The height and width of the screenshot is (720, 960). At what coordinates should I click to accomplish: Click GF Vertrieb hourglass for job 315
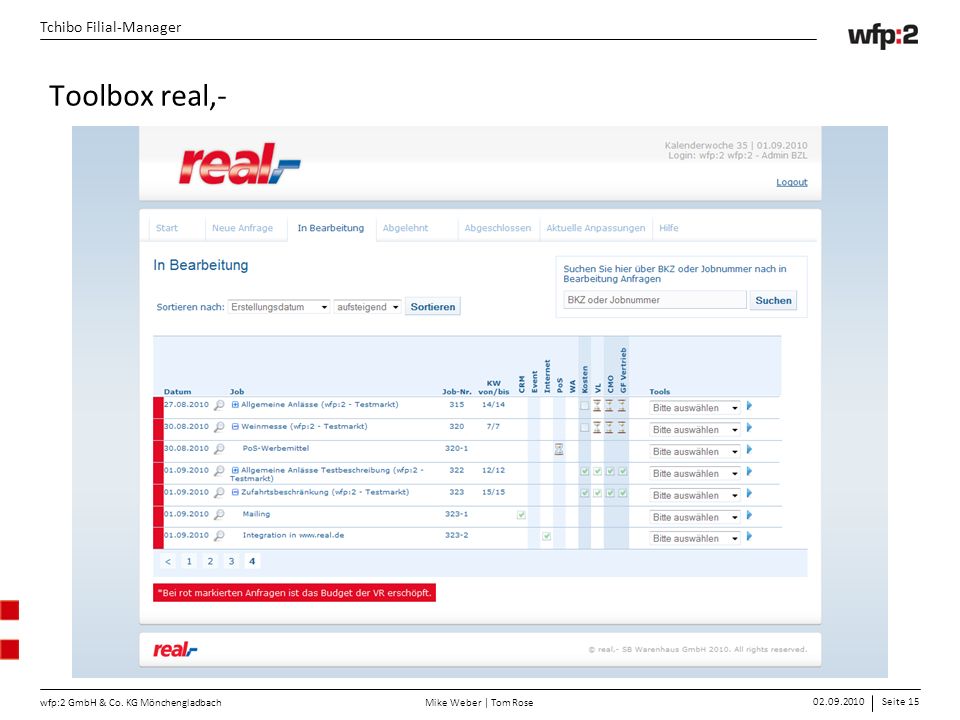point(622,405)
